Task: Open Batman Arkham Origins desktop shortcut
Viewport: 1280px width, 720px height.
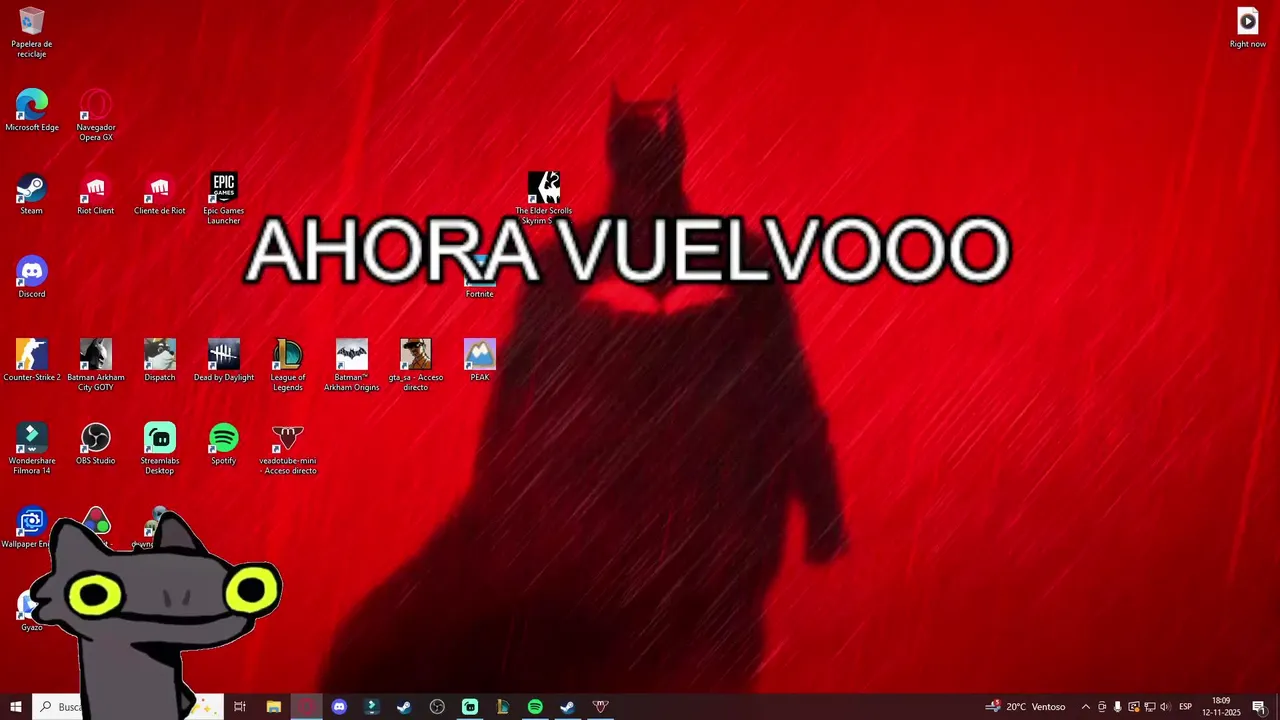Action: point(352,365)
